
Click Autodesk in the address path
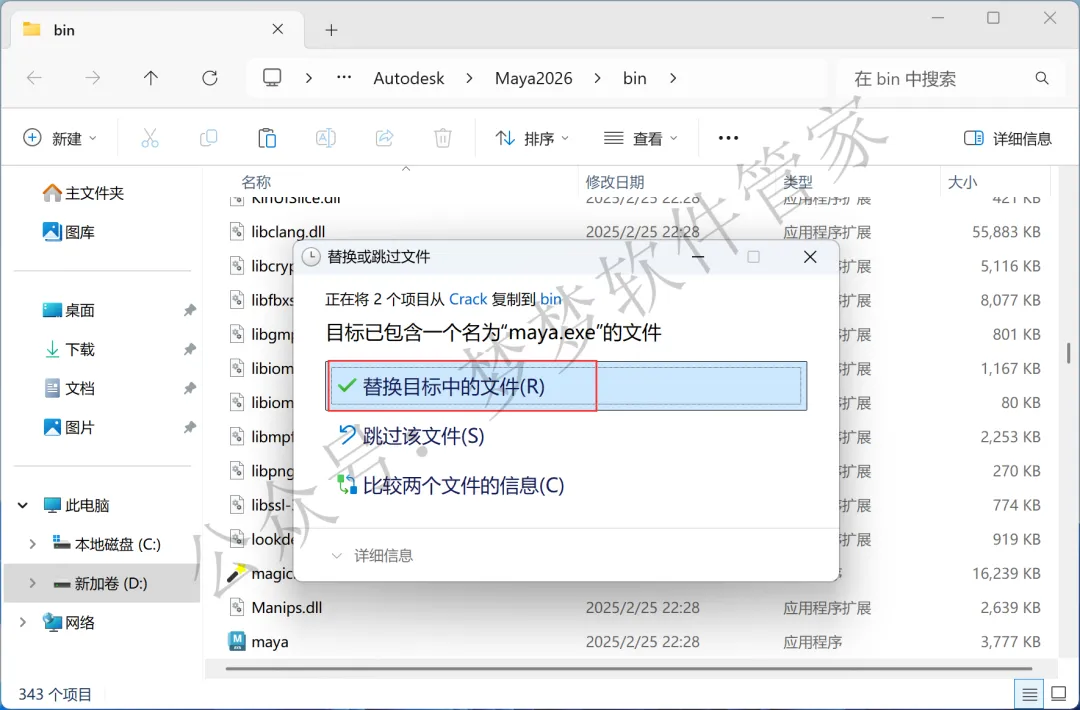point(409,79)
